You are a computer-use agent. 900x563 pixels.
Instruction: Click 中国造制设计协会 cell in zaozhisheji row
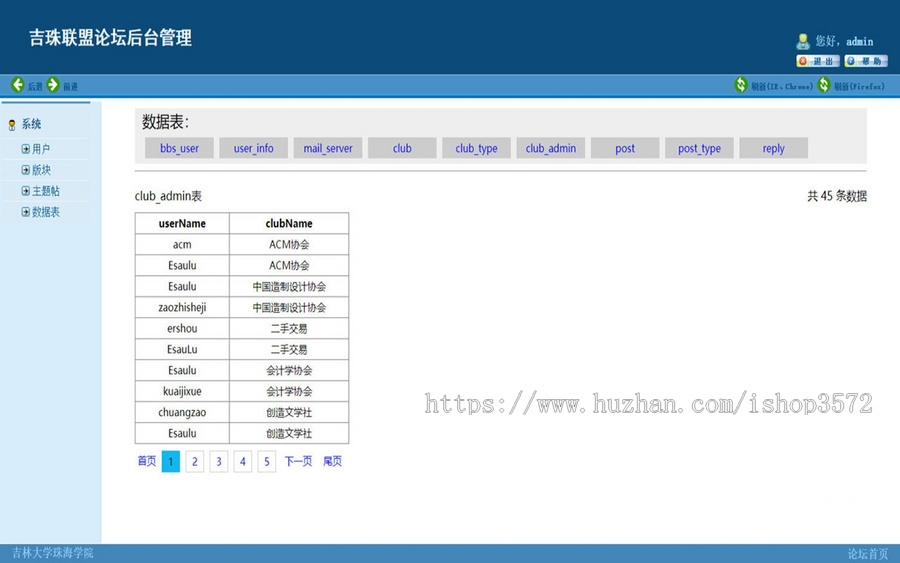[289, 308]
